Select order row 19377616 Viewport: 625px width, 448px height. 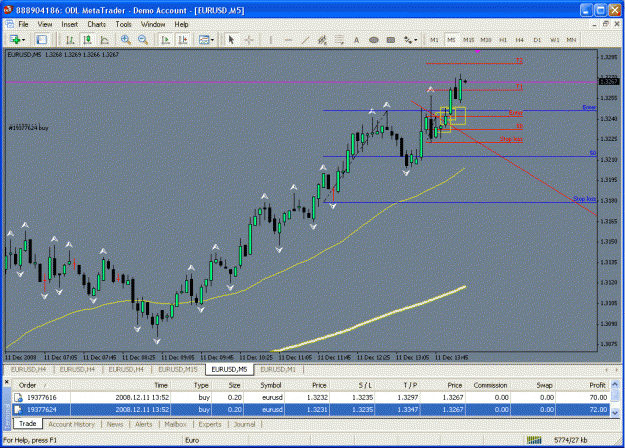coord(311,397)
